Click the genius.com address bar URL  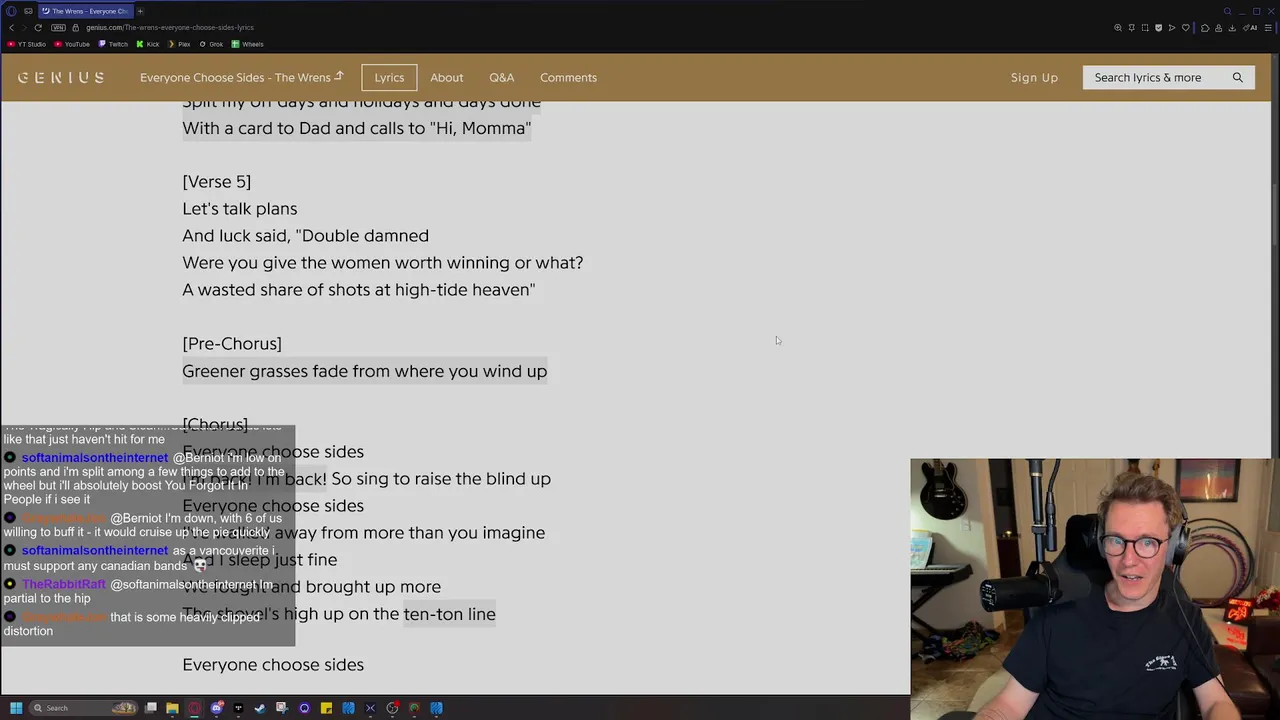170,27
